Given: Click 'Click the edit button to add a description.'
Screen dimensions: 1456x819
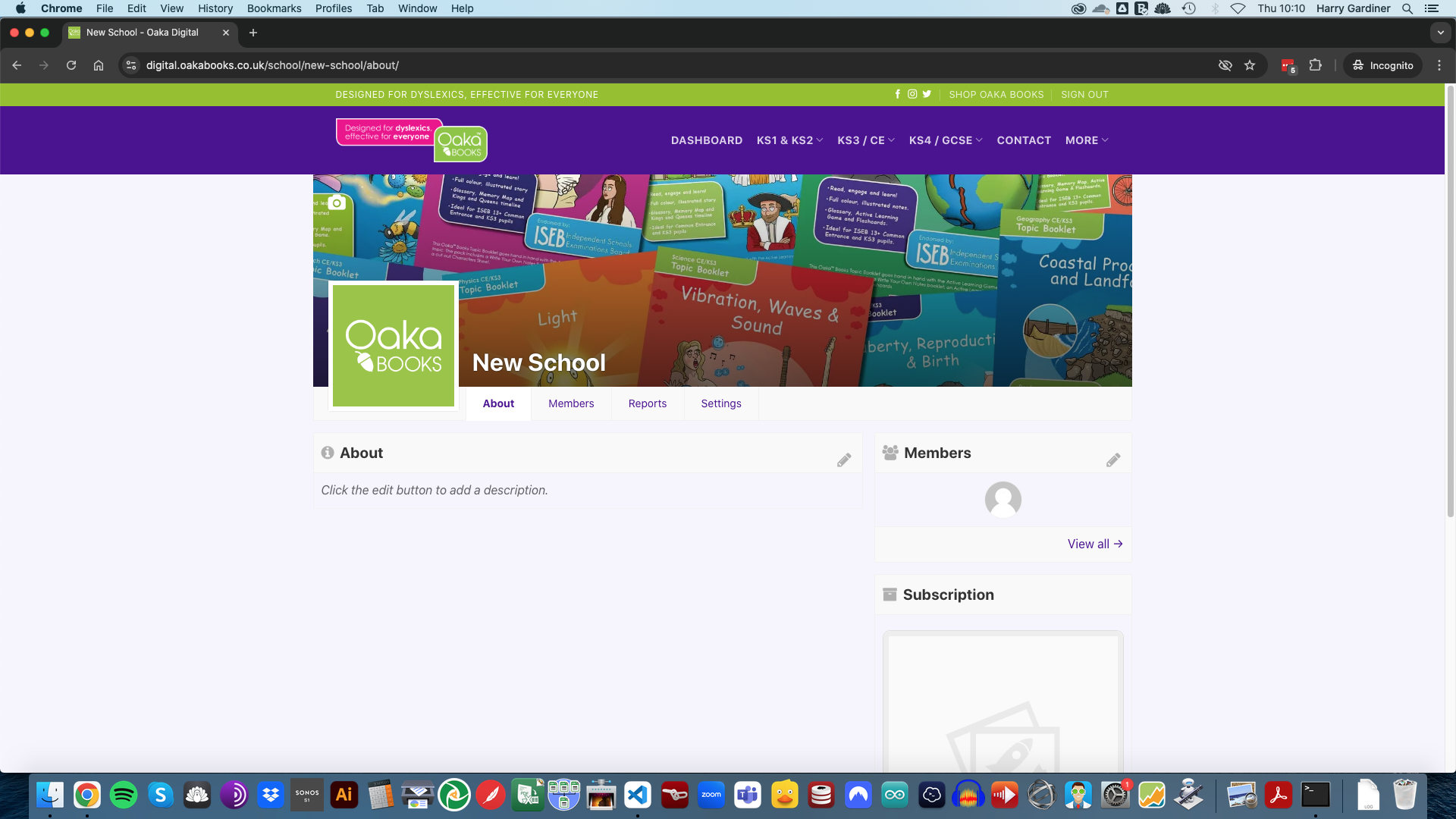Looking at the screenshot, I should tap(435, 490).
